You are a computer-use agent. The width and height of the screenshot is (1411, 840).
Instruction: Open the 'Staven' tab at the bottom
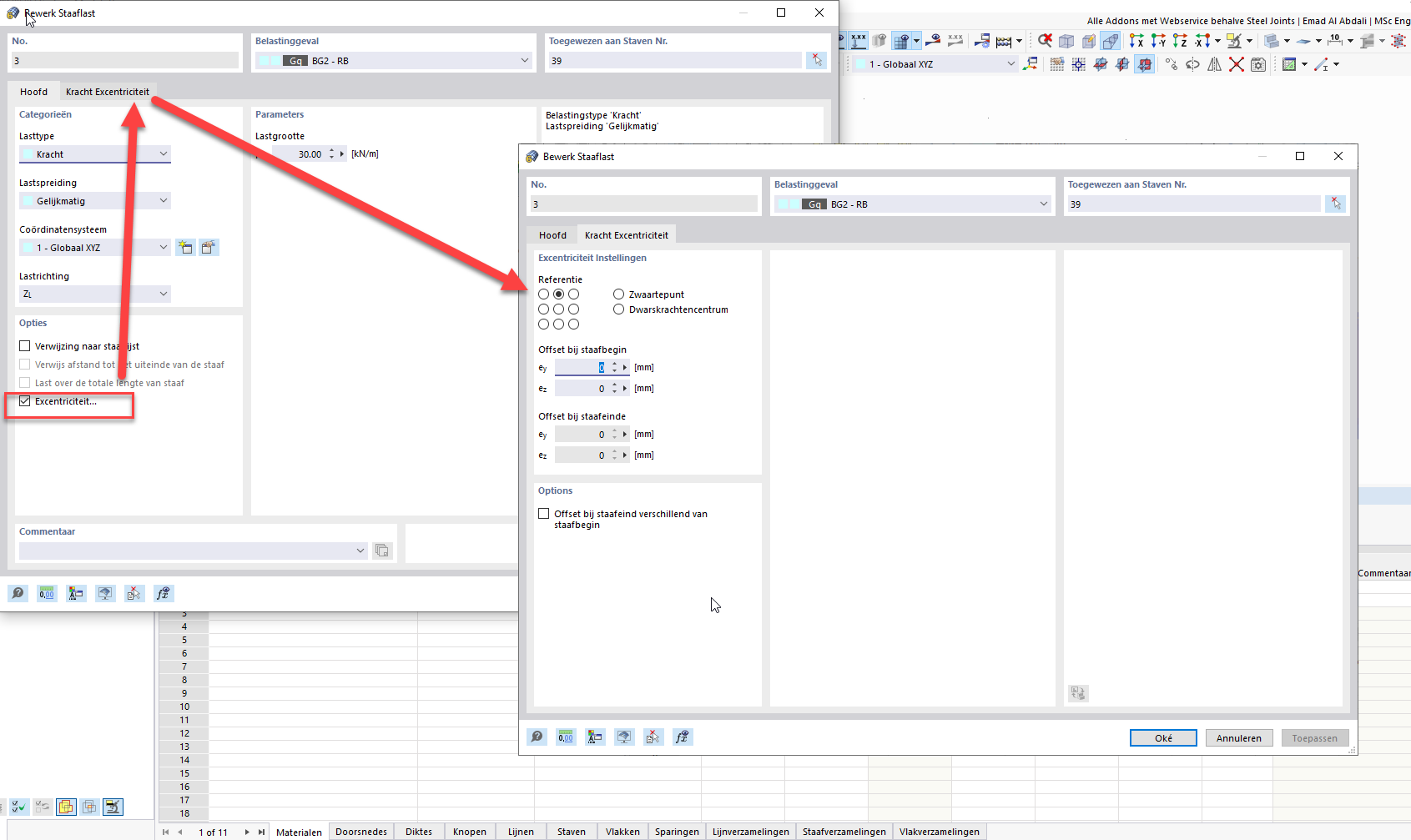tap(571, 831)
